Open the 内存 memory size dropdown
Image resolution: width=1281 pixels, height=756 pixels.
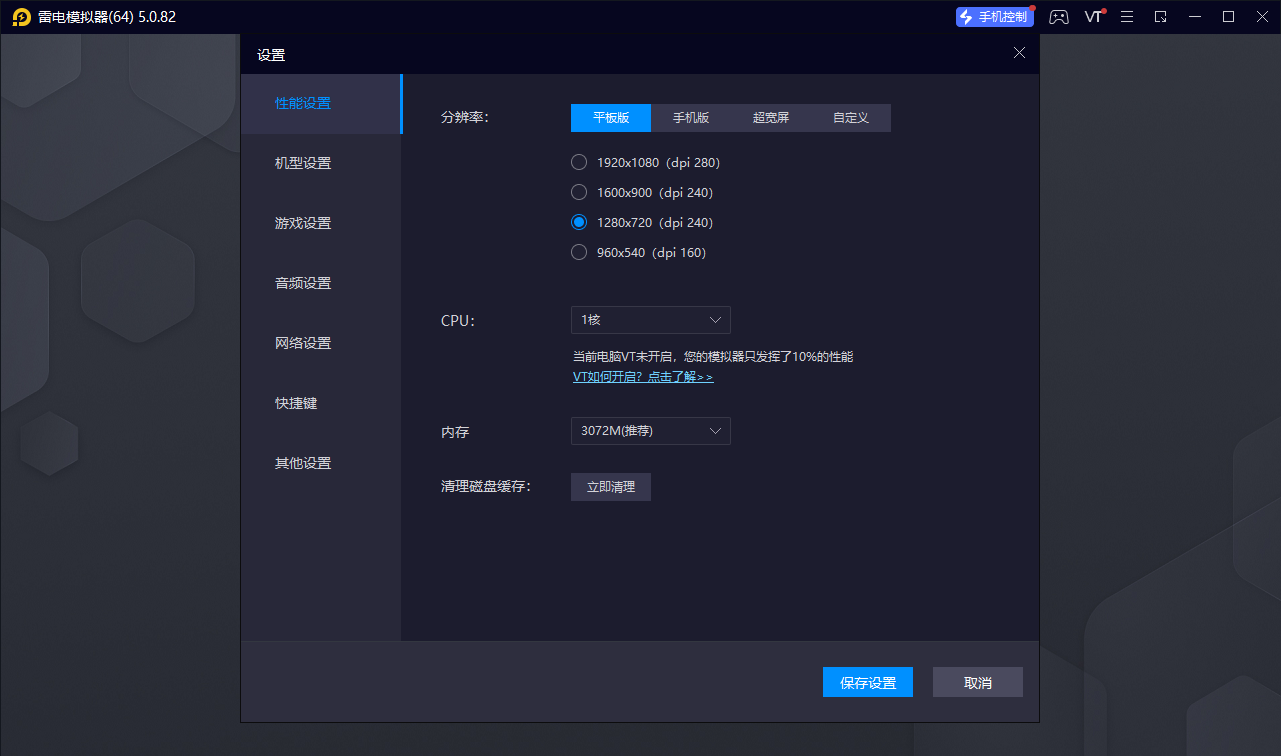coord(650,431)
